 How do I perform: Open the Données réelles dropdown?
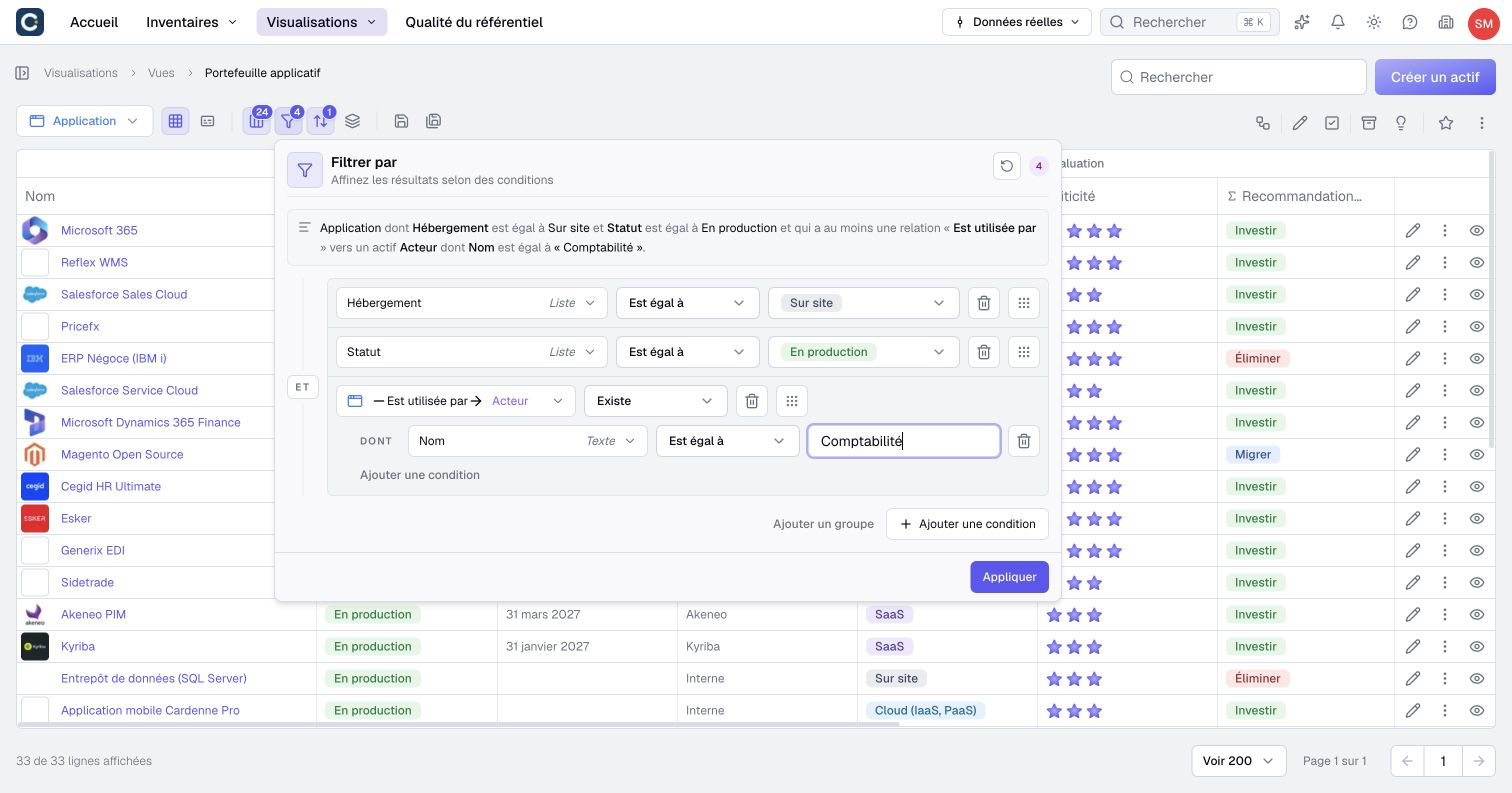click(1017, 22)
